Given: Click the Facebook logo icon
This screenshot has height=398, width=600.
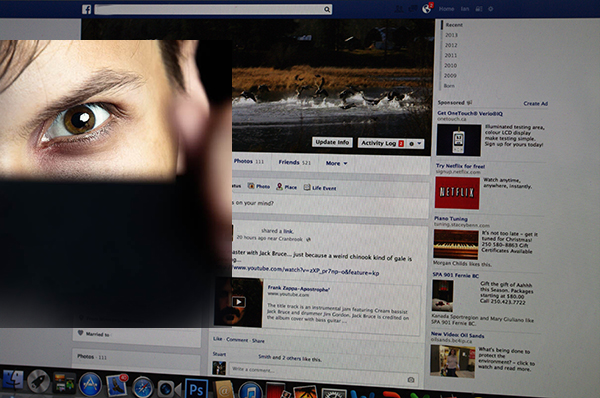Looking at the screenshot, I should (86, 9).
